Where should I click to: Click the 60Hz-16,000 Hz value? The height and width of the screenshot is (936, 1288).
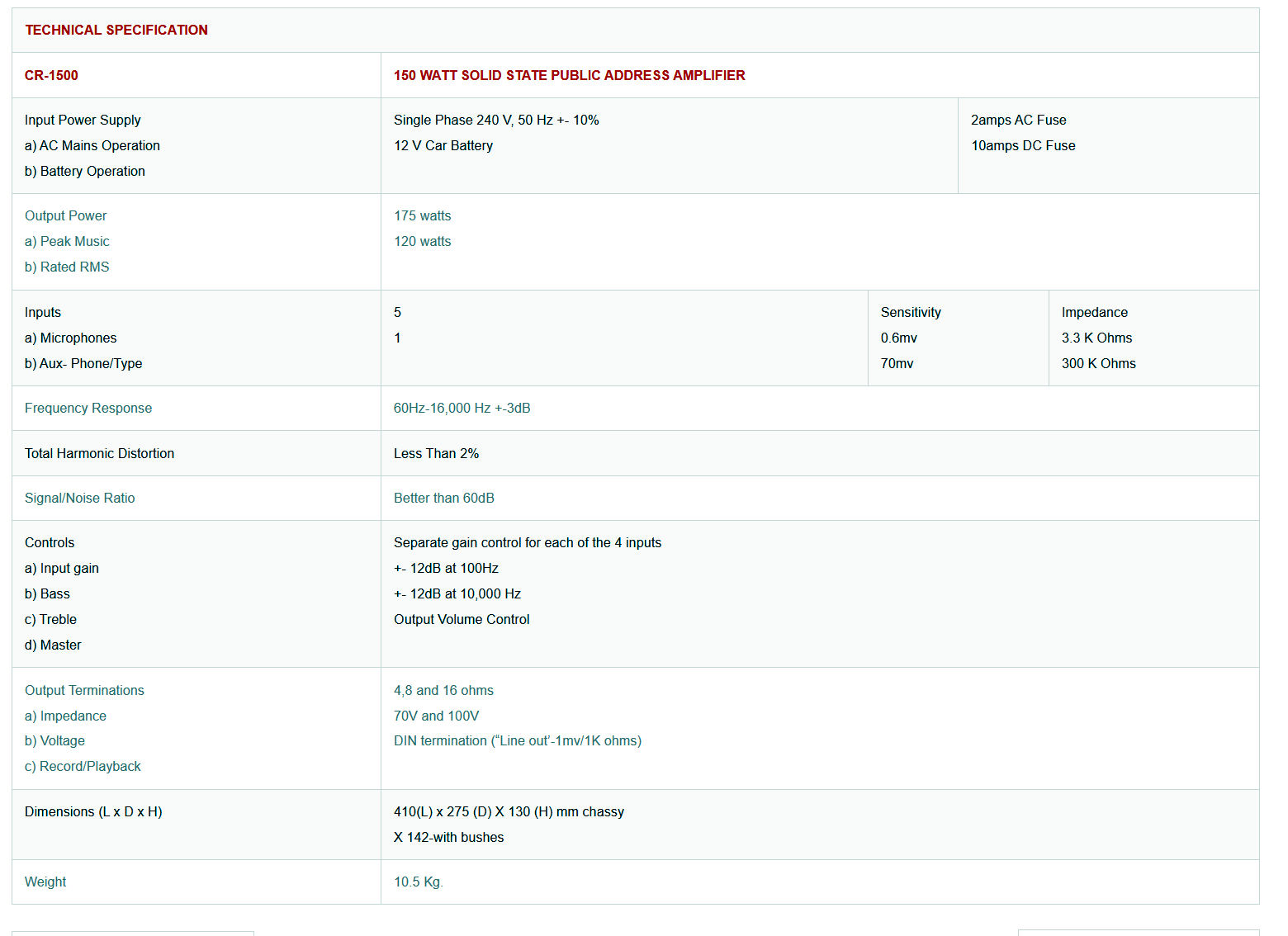pos(462,408)
